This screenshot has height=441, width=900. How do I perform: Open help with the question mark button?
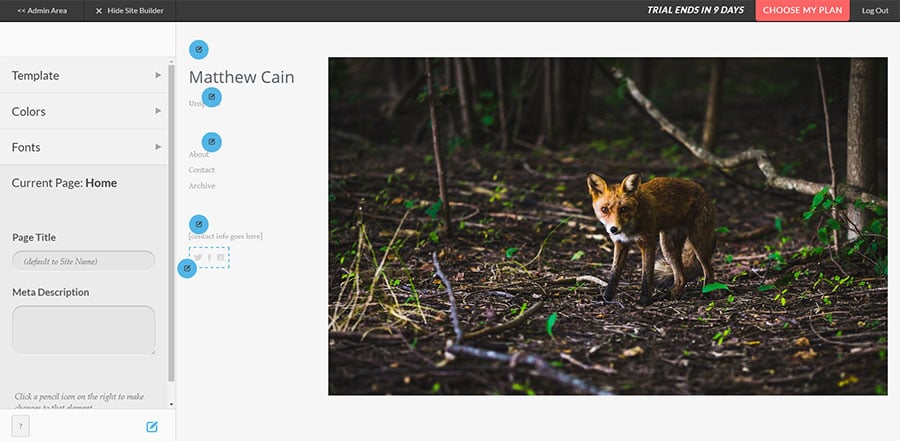tap(22, 426)
